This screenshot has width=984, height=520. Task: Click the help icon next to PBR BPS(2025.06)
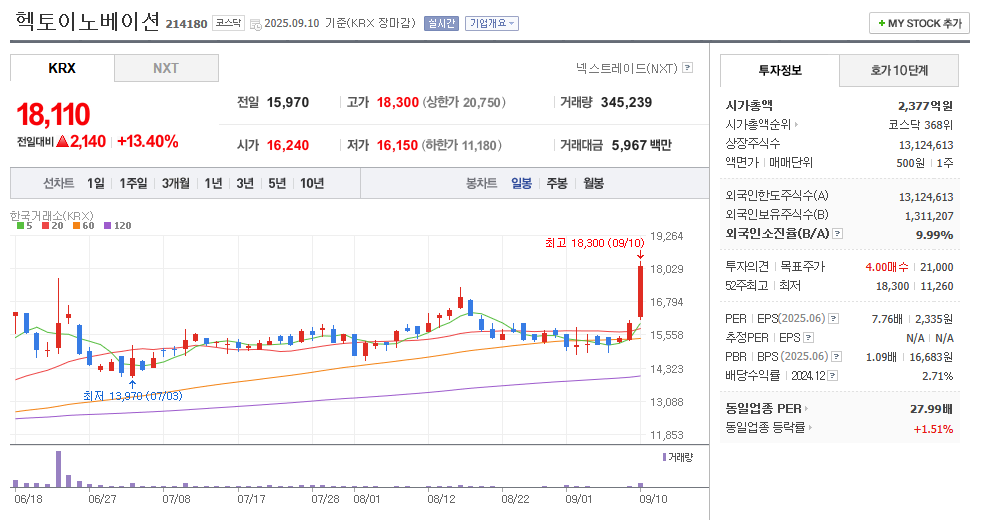(837, 357)
